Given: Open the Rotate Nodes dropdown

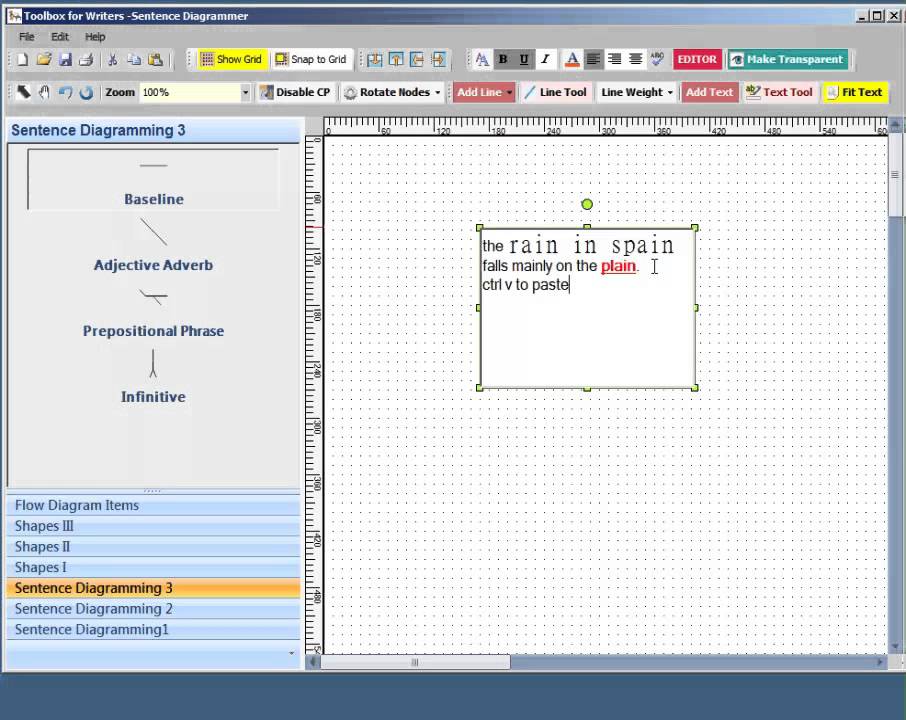Looking at the screenshot, I should point(392,92).
